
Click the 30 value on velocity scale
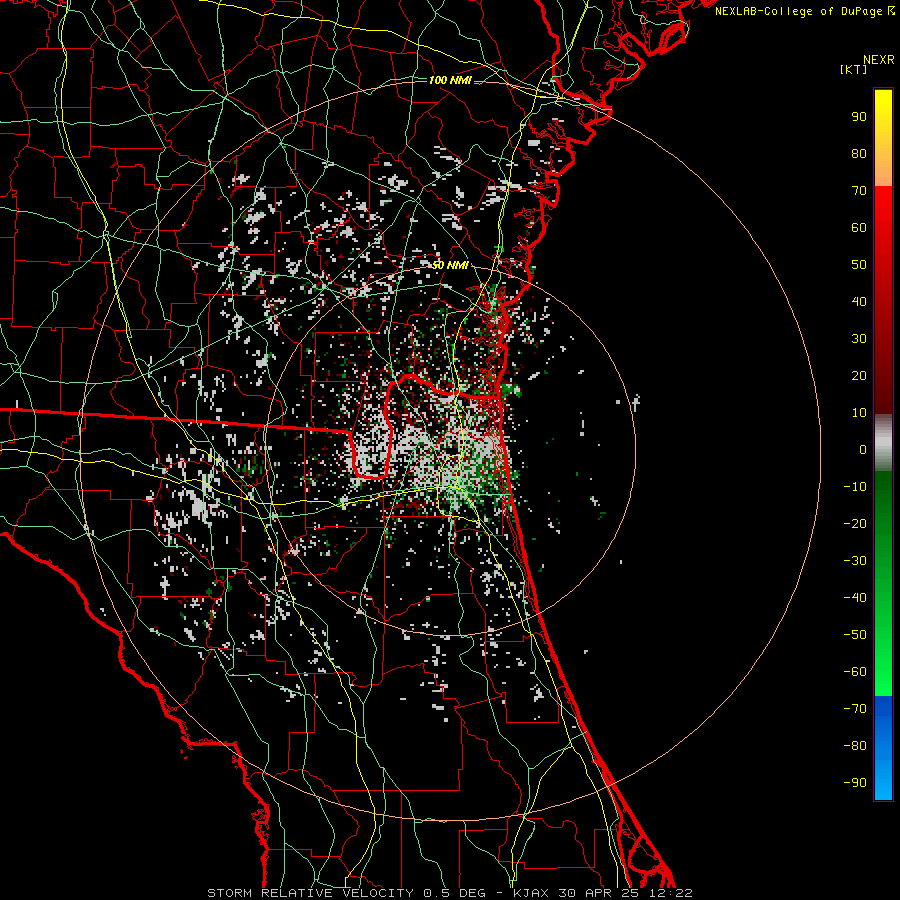tap(859, 339)
